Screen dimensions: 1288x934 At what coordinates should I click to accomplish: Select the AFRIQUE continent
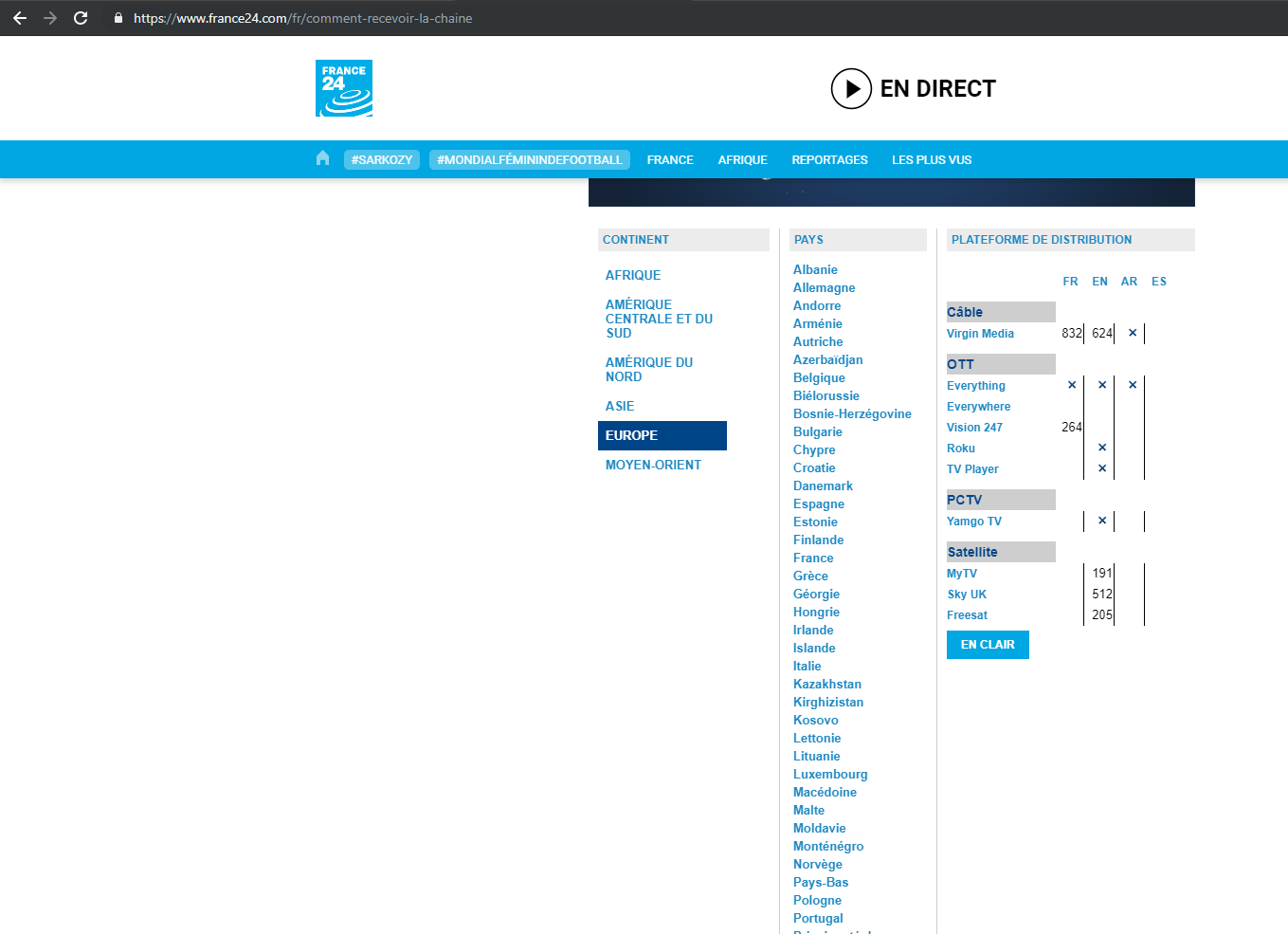click(x=633, y=275)
